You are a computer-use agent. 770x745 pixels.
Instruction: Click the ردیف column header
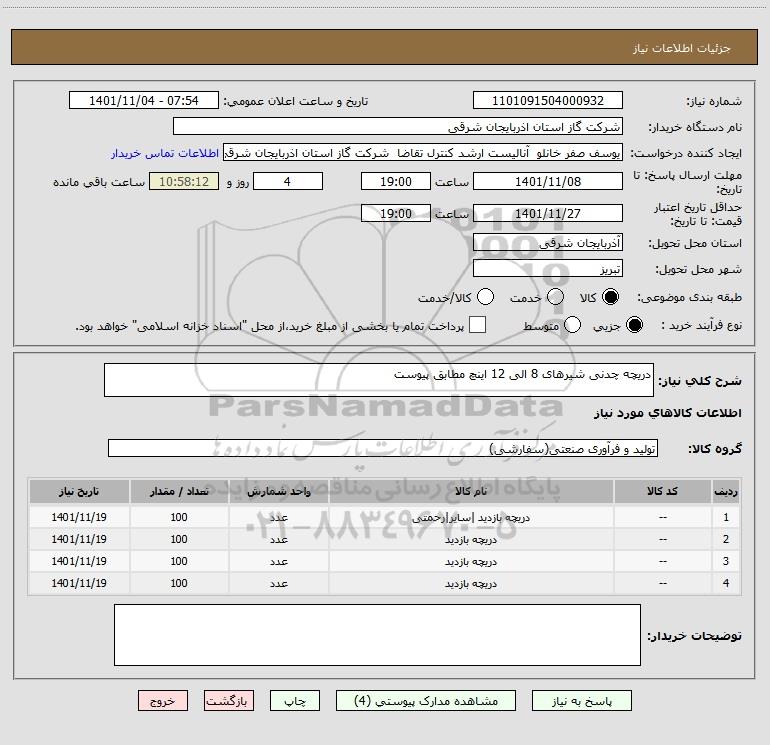click(x=726, y=492)
